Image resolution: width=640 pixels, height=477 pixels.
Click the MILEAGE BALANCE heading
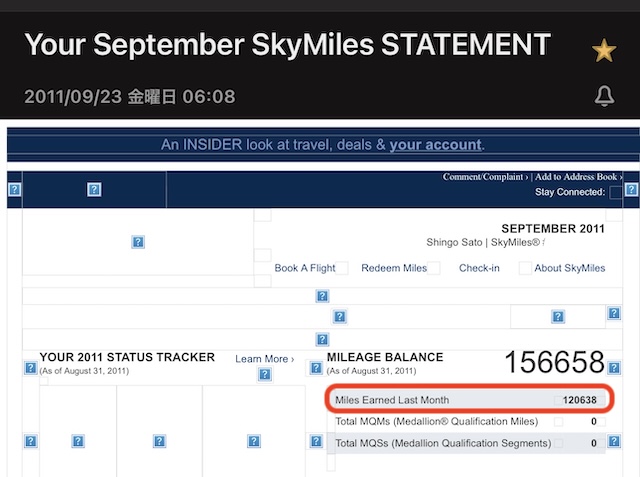point(385,357)
